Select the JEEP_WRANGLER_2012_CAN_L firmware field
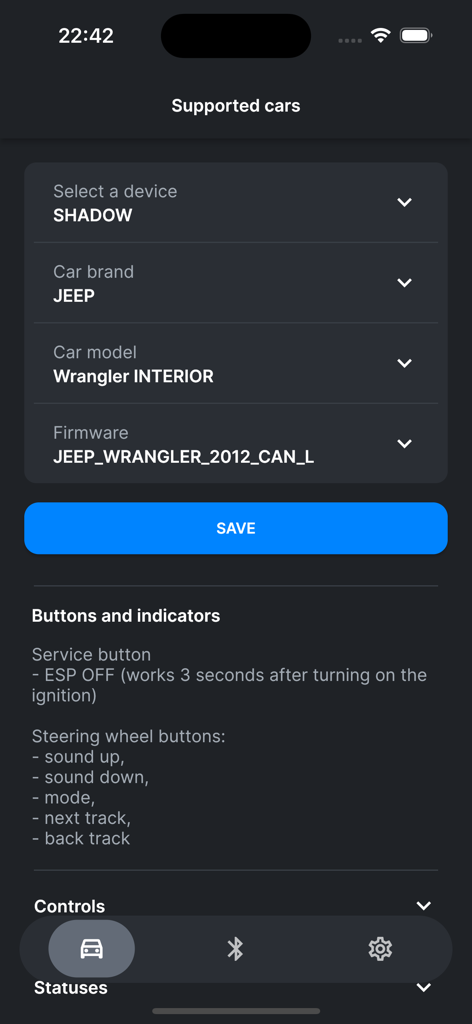 236,443
